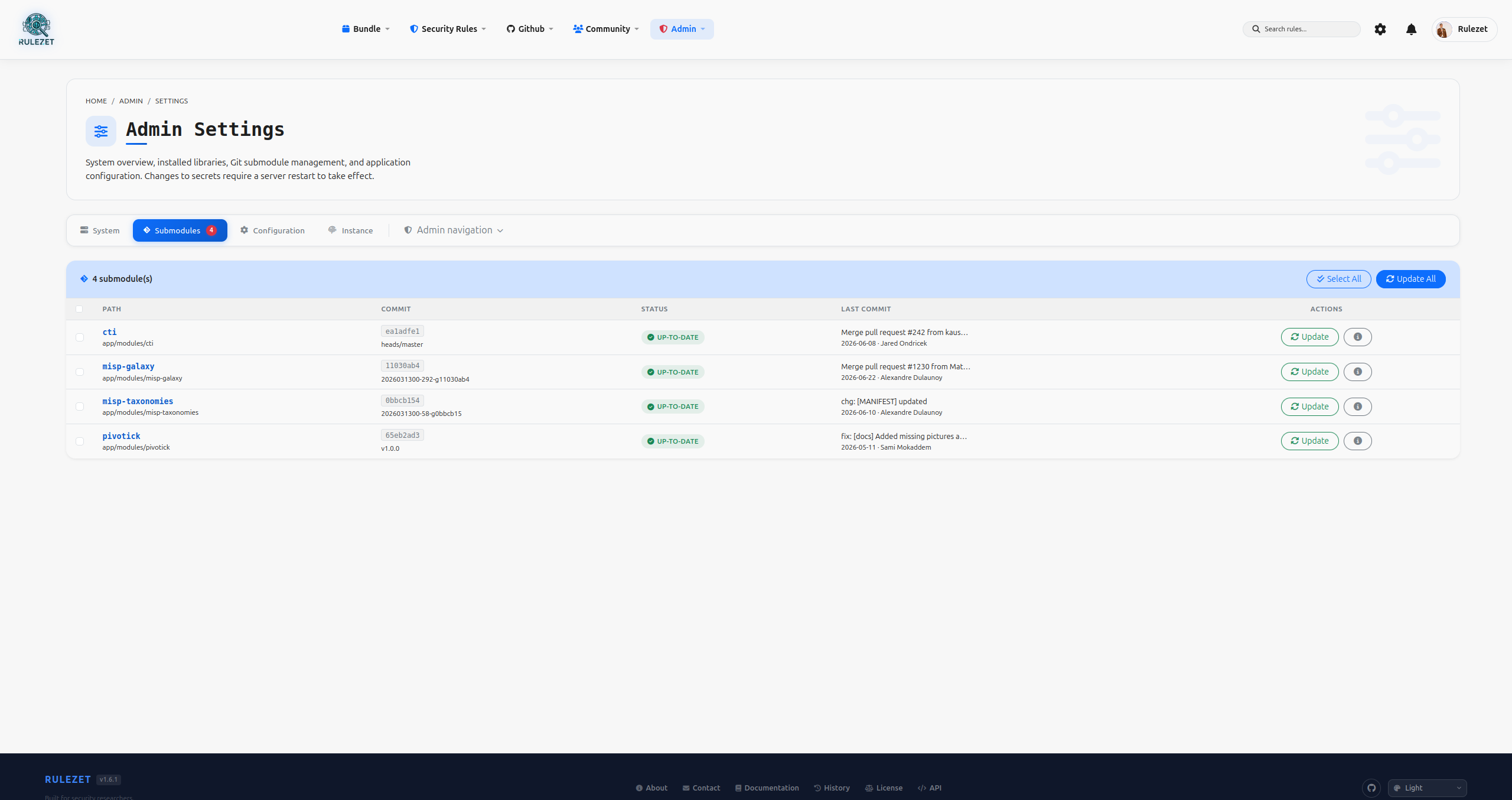Switch to the Instance tab

coord(351,230)
